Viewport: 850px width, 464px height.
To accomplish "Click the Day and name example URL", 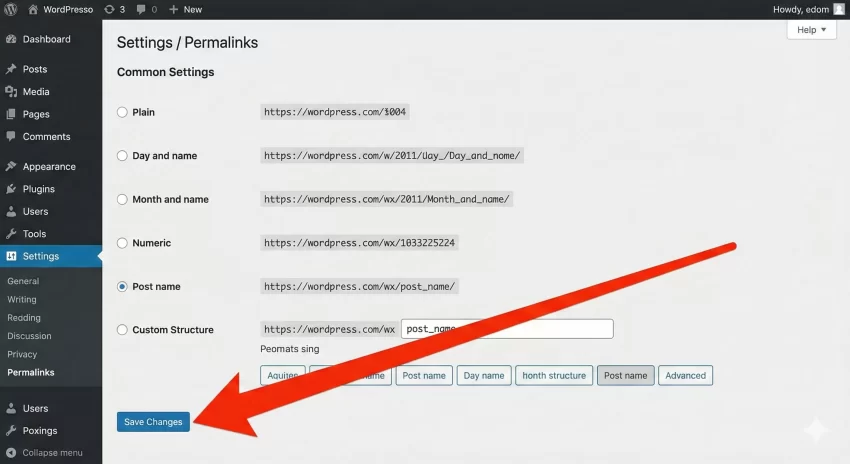I will pyautogui.click(x=392, y=156).
